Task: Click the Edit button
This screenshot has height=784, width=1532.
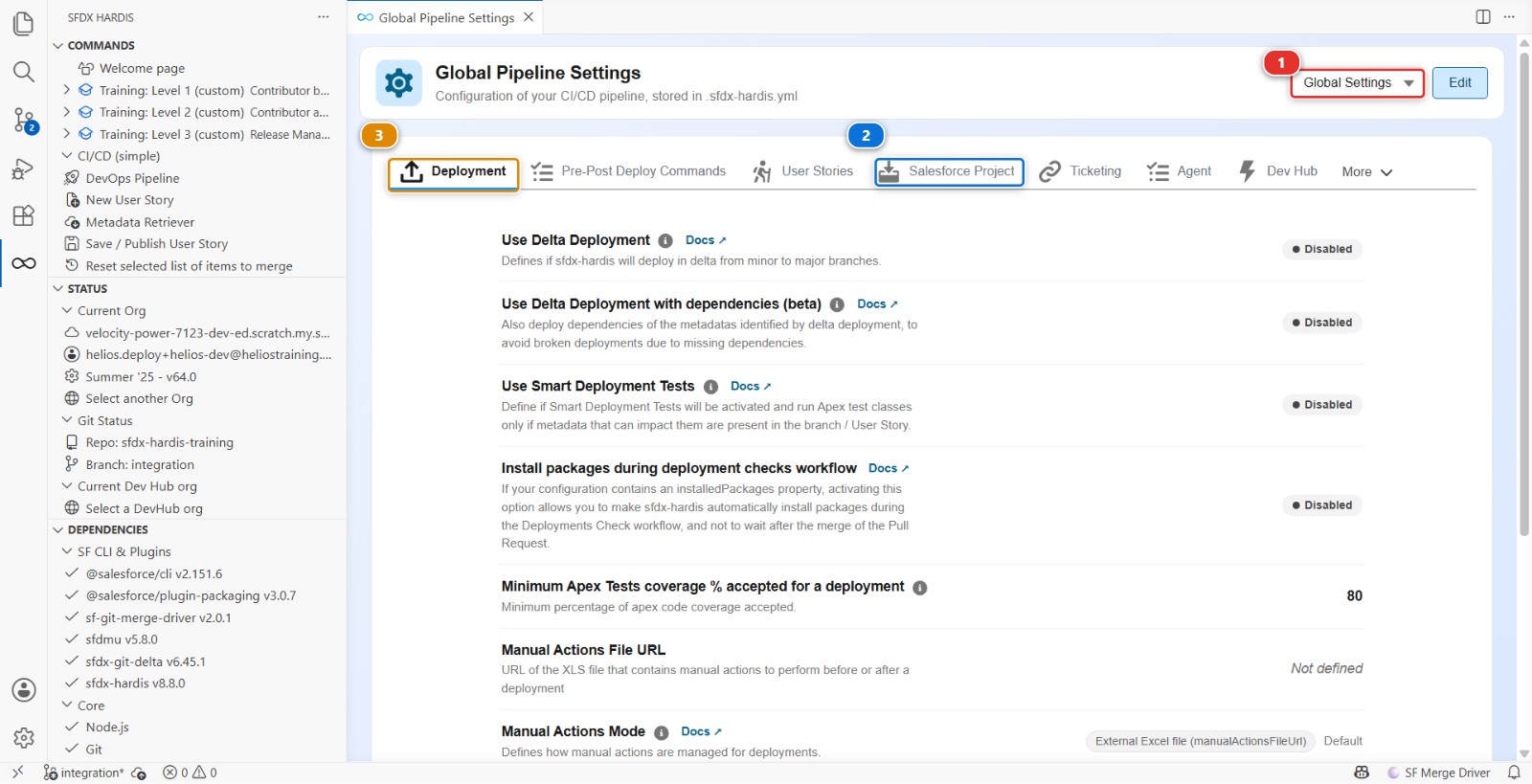Action: (x=1459, y=83)
